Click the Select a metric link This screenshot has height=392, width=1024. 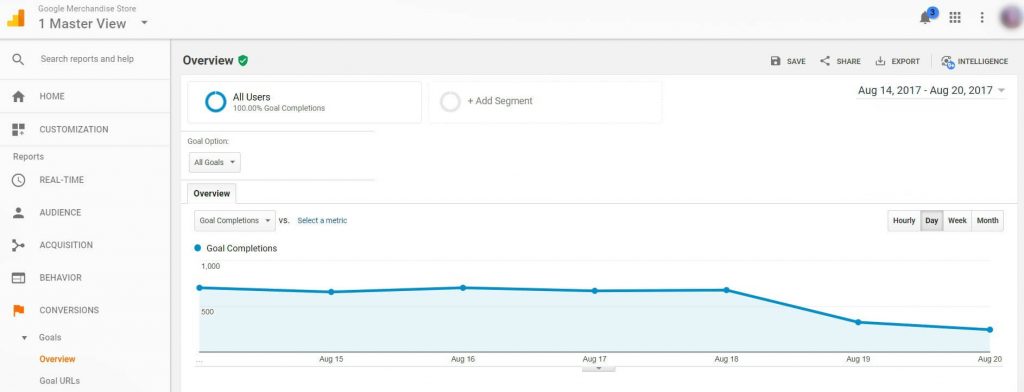point(322,221)
